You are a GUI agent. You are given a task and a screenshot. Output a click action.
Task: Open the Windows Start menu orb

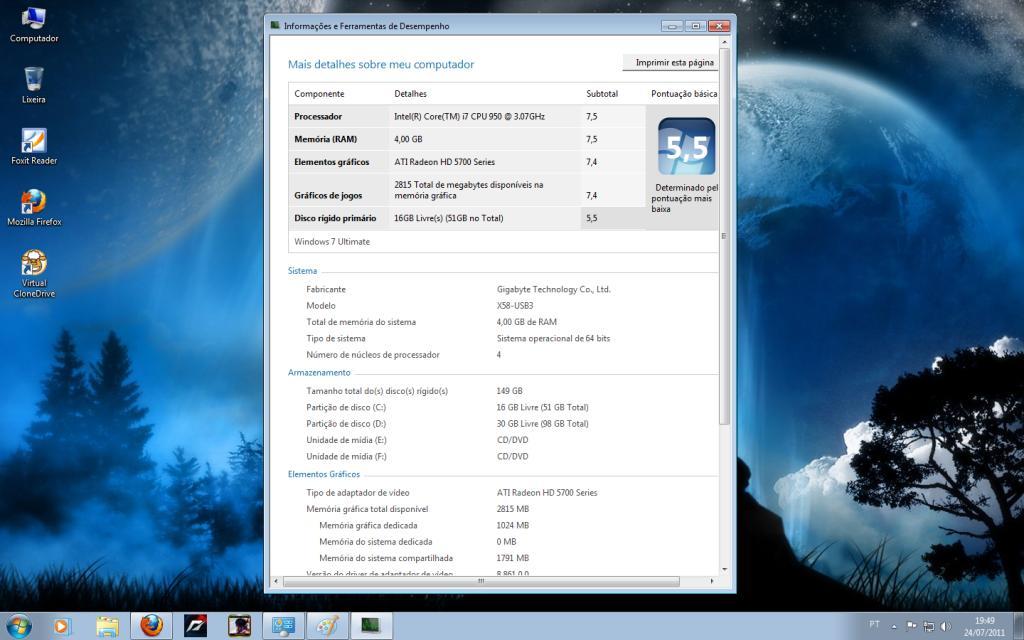pos(19,626)
